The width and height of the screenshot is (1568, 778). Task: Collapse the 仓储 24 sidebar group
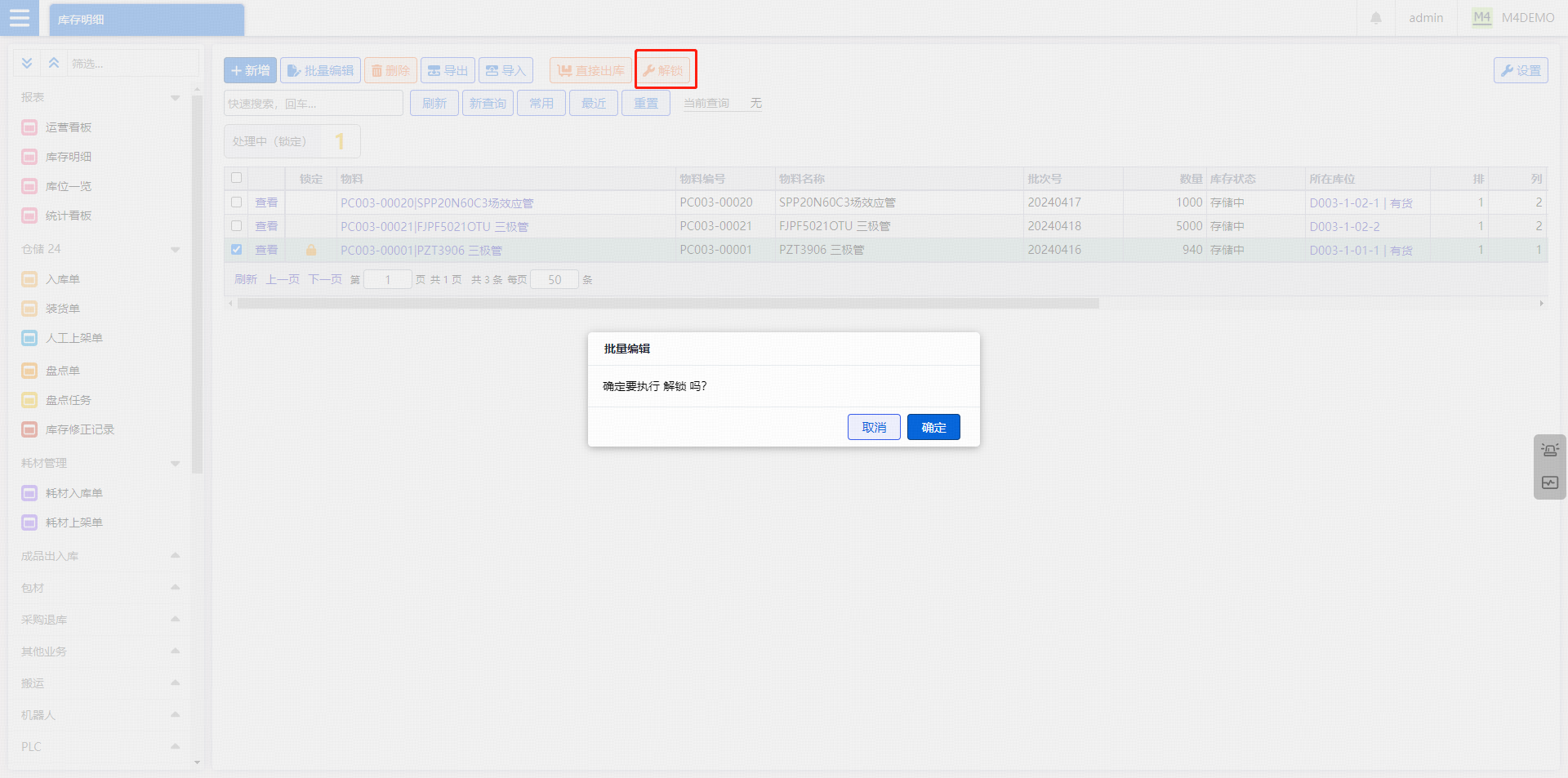pyautogui.click(x=175, y=249)
